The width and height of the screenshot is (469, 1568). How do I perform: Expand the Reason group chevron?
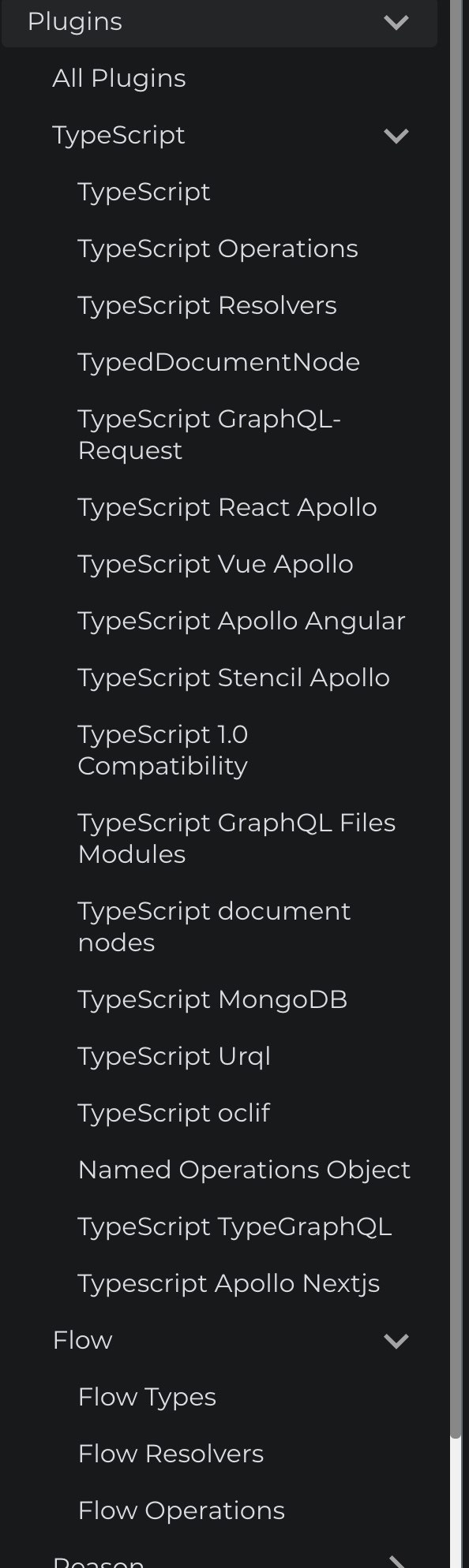(396, 1562)
